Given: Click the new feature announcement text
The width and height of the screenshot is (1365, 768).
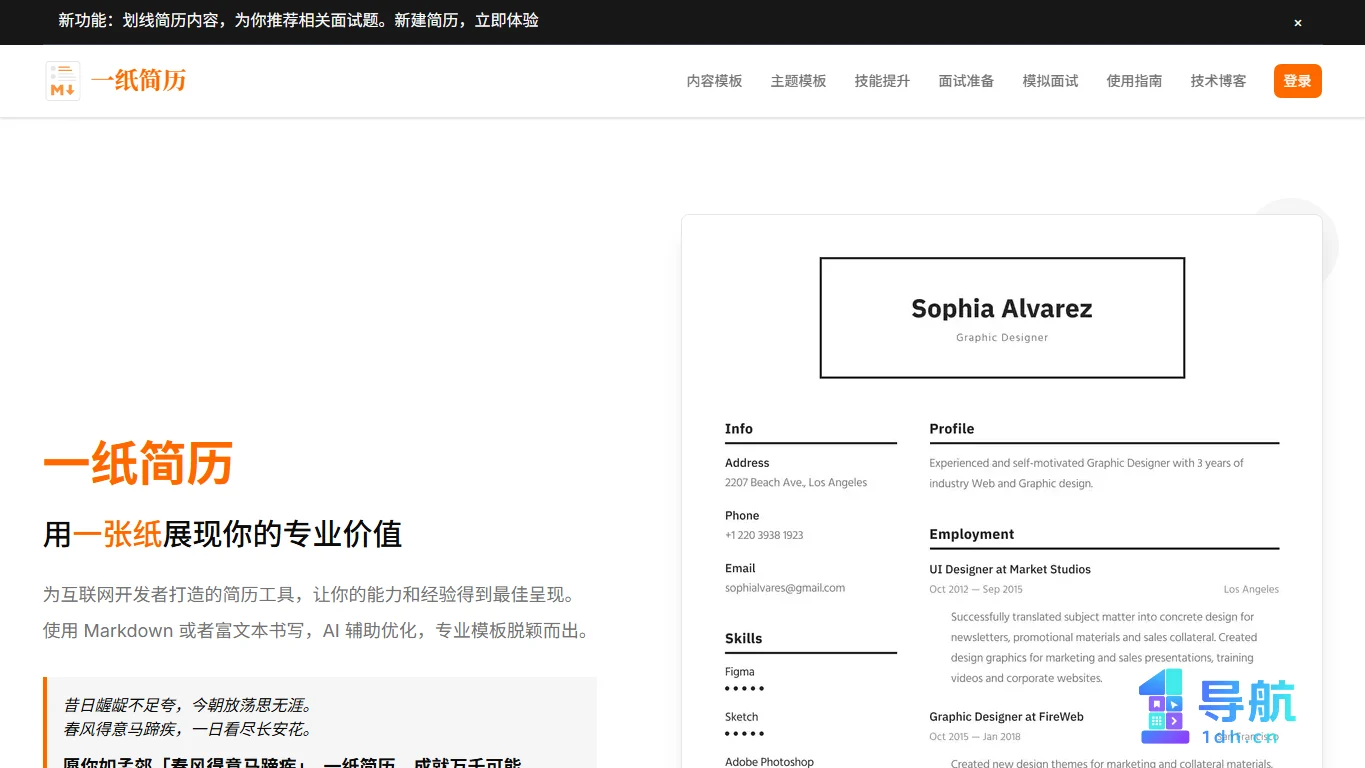Looking at the screenshot, I should click(x=298, y=20).
